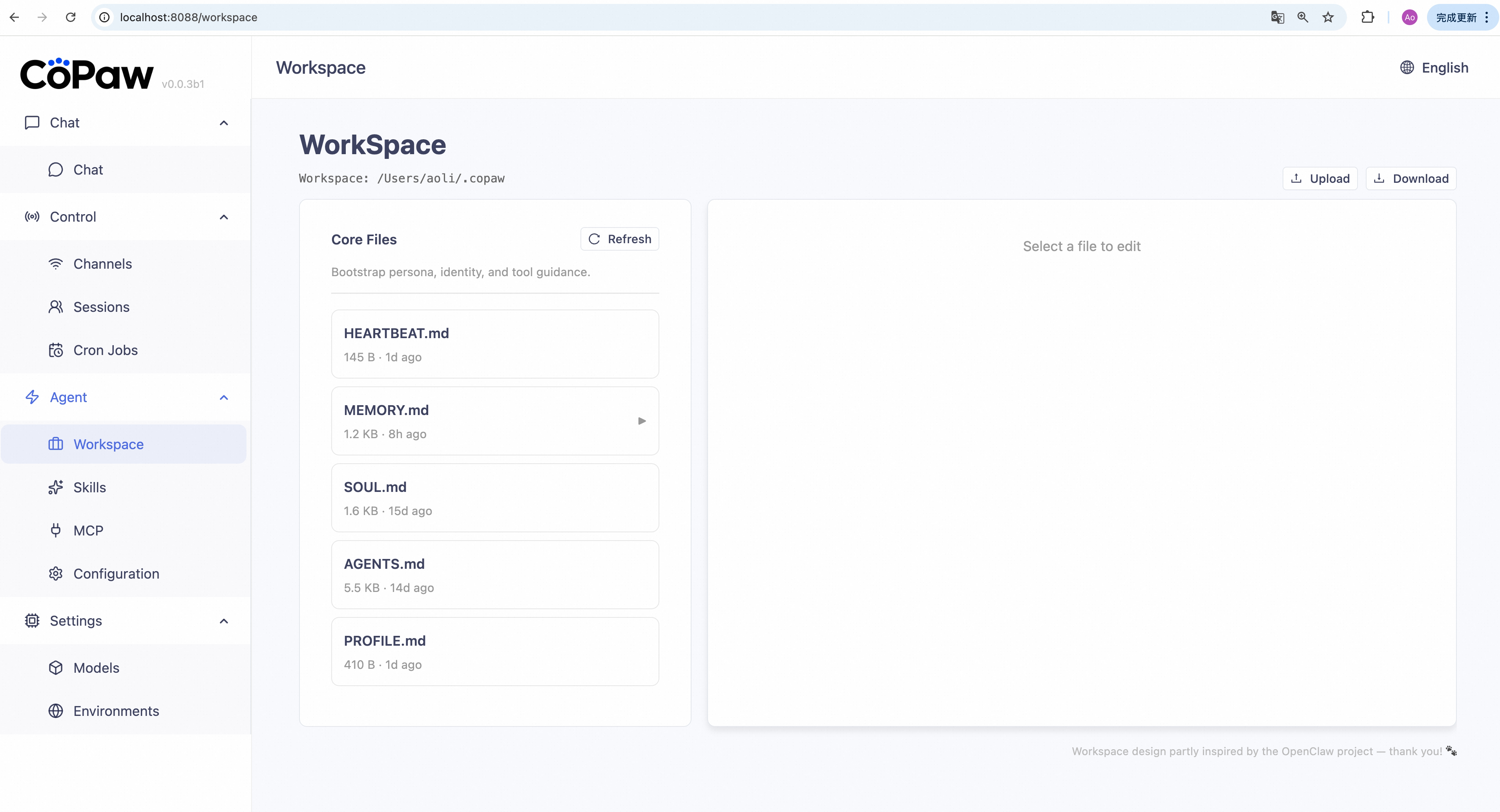The width and height of the screenshot is (1500, 812).
Task: Click the Upload button
Action: pos(1319,179)
